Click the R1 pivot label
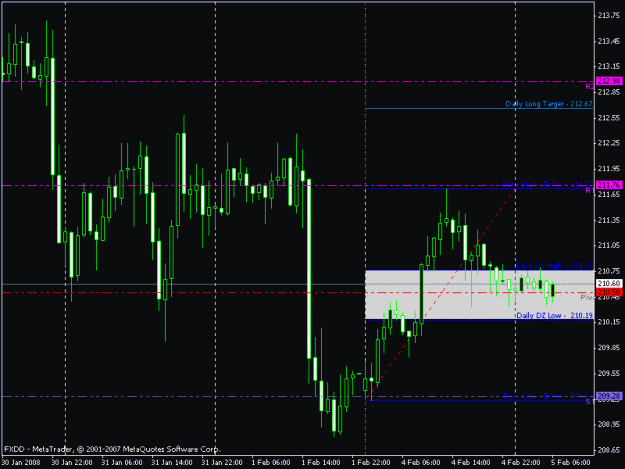This screenshot has height=469, width=625. click(x=590, y=191)
